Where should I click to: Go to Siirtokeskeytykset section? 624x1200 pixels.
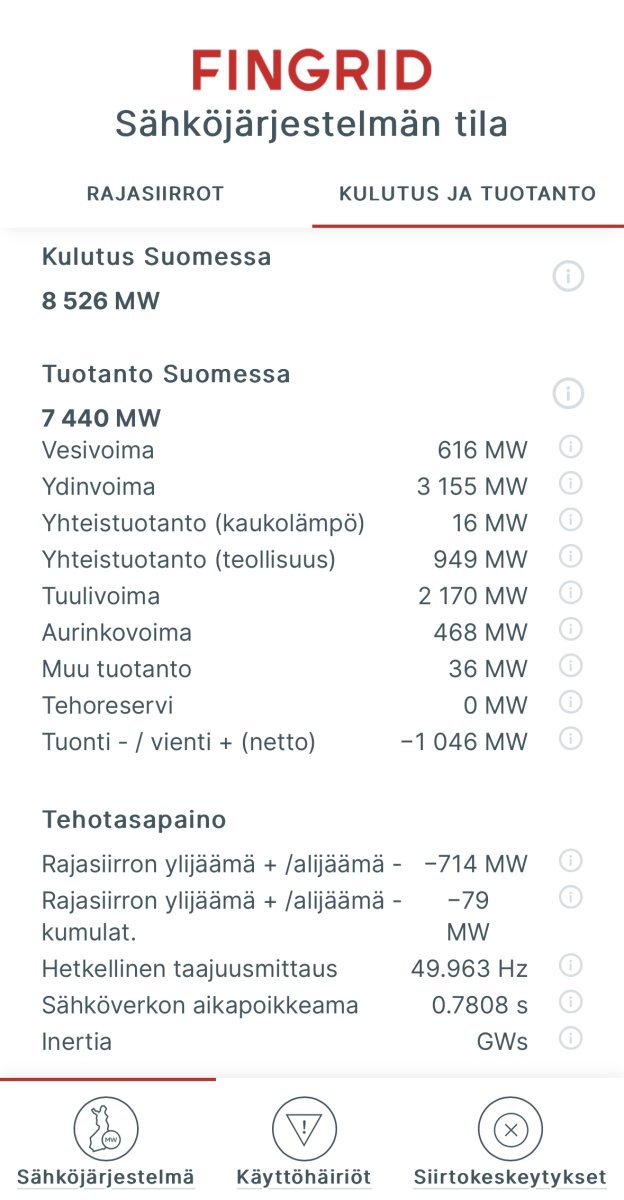[x=510, y=1132]
